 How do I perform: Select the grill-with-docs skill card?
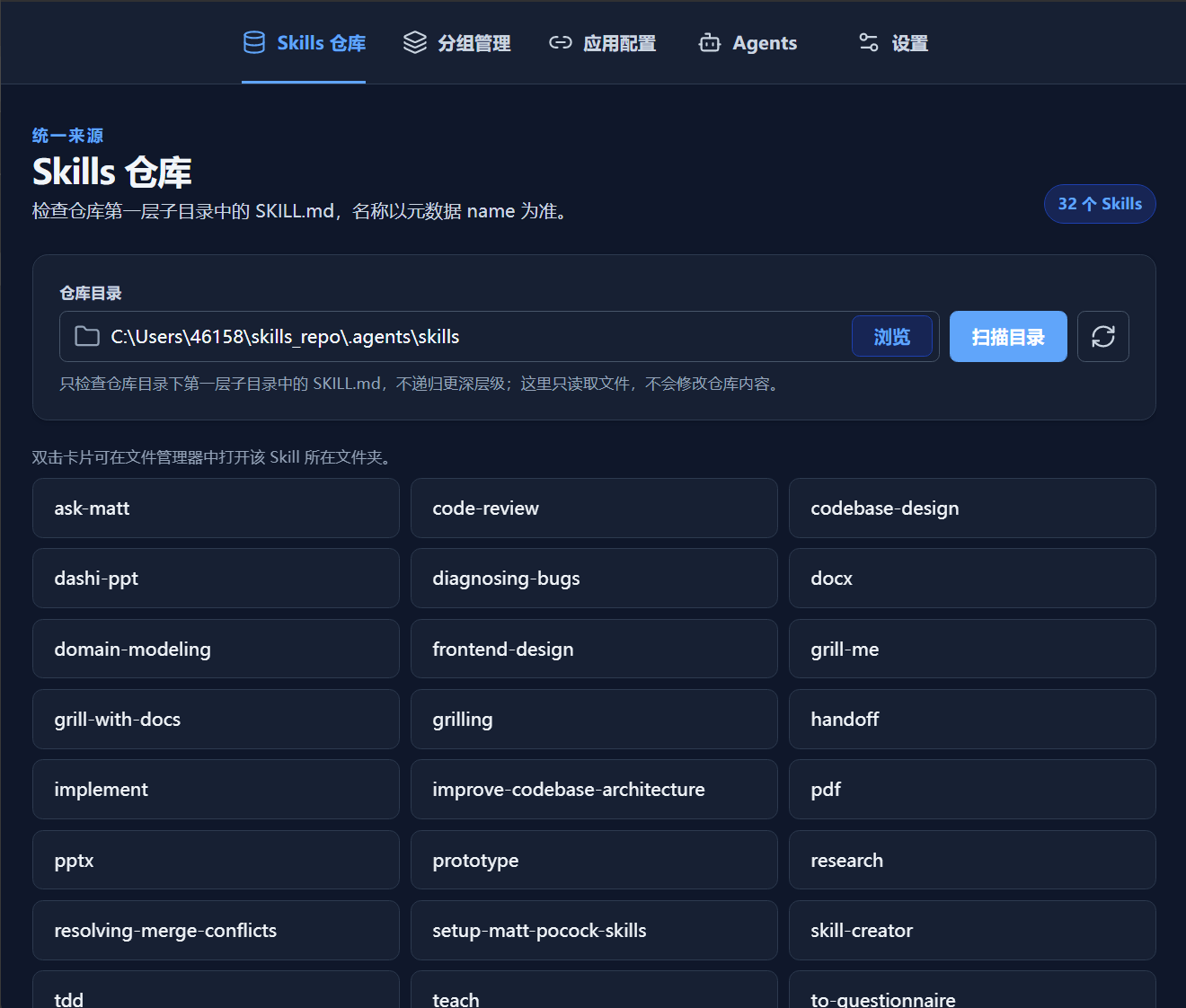click(216, 720)
